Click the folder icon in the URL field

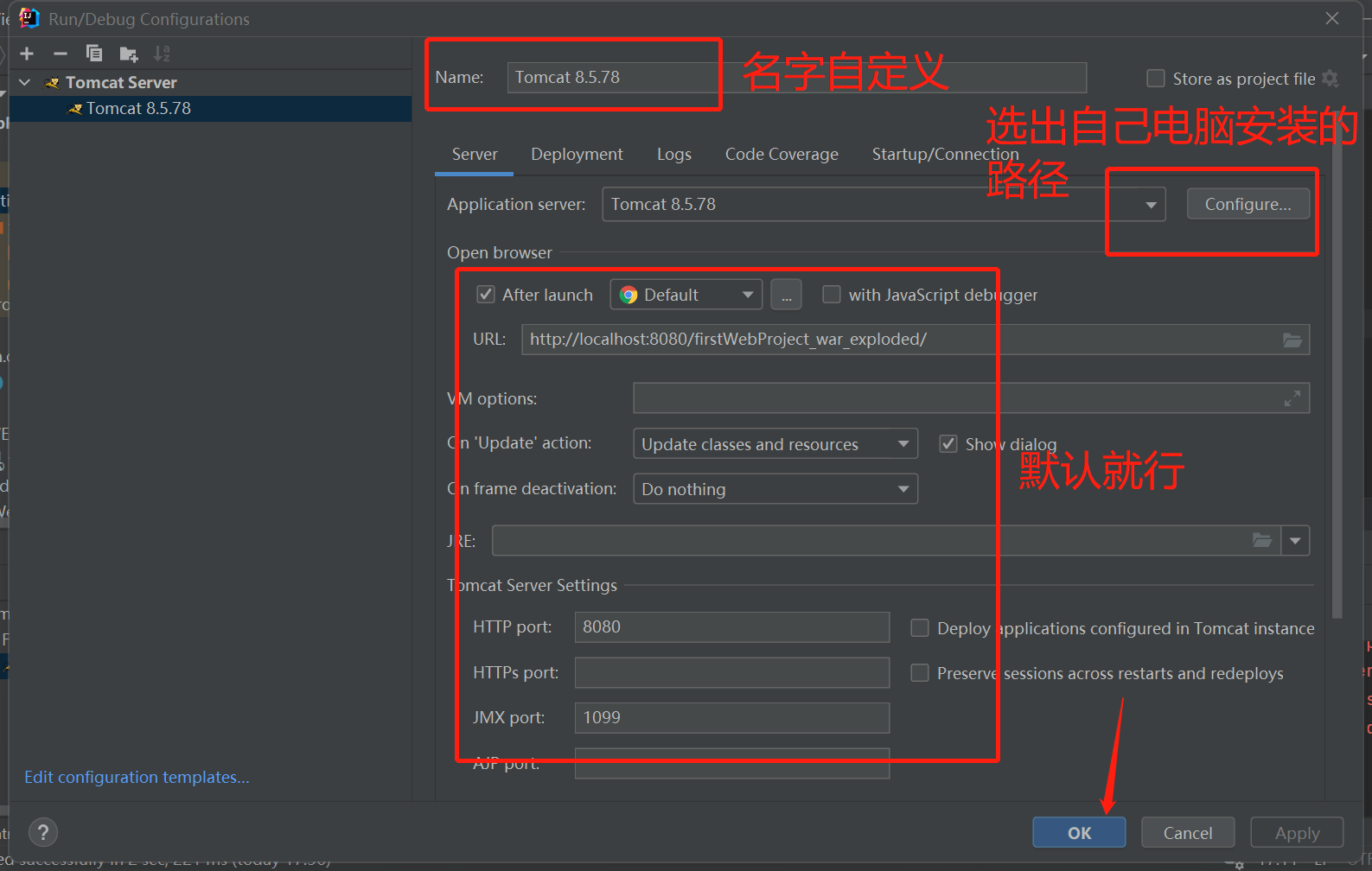(1292, 340)
